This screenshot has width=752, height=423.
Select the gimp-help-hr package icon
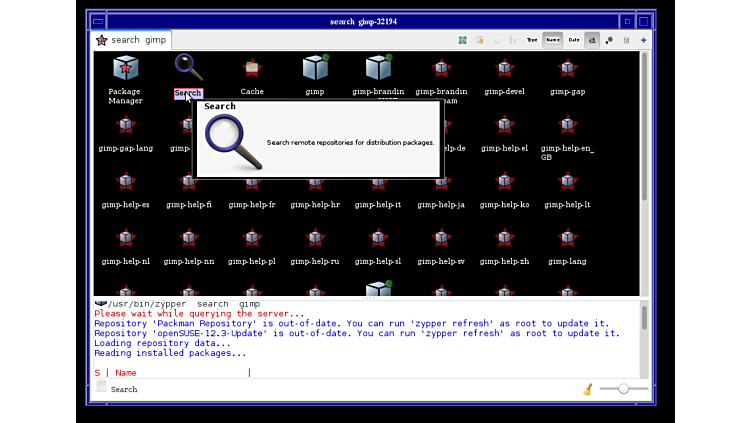point(315,187)
